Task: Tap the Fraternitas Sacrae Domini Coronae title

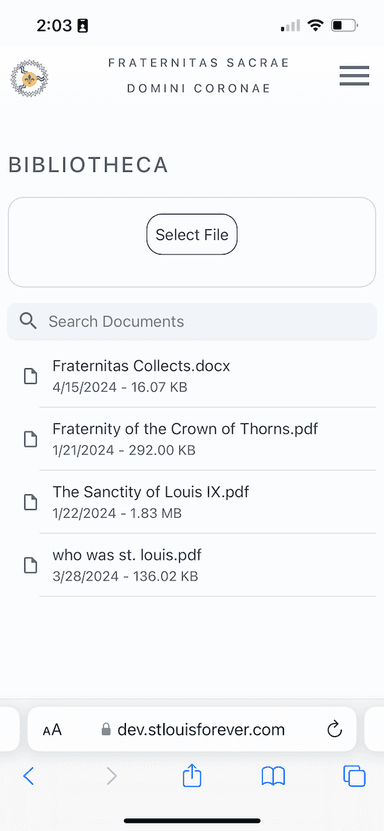Action: click(199, 76)
